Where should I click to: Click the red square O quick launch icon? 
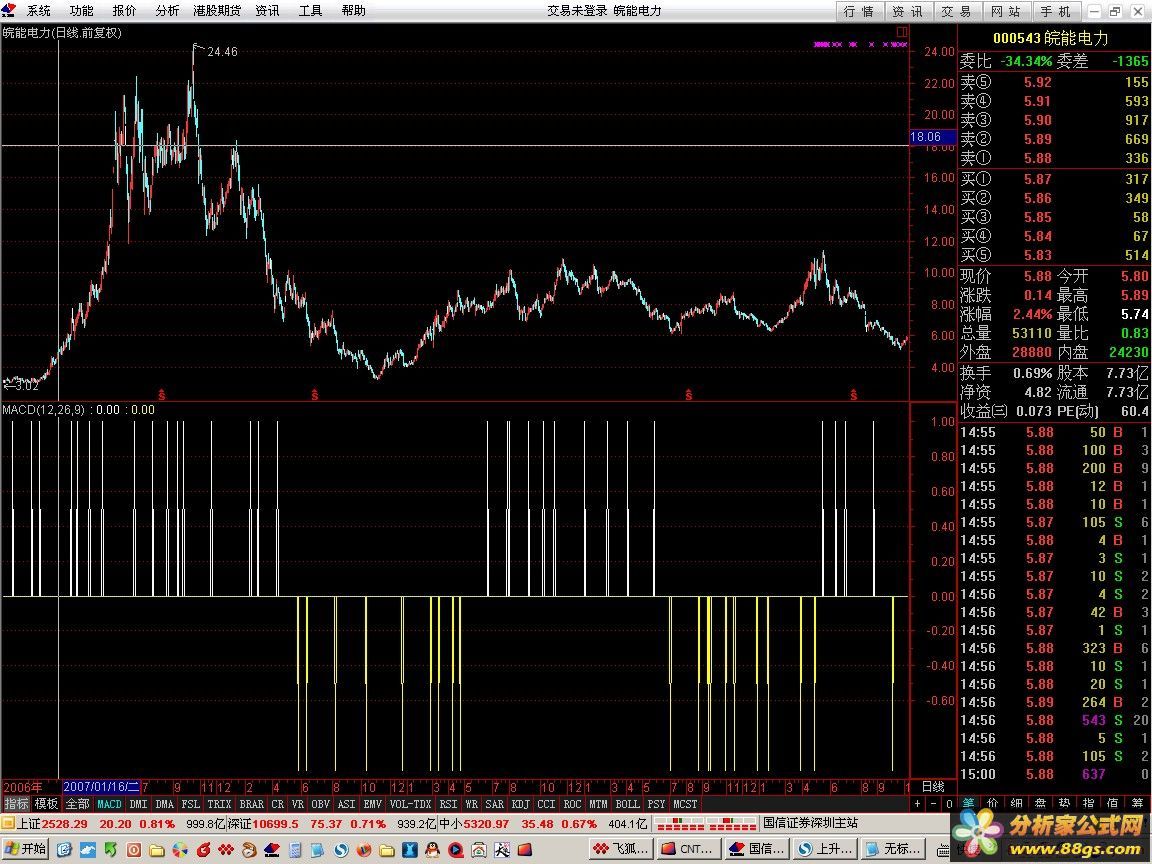point(134,850)
